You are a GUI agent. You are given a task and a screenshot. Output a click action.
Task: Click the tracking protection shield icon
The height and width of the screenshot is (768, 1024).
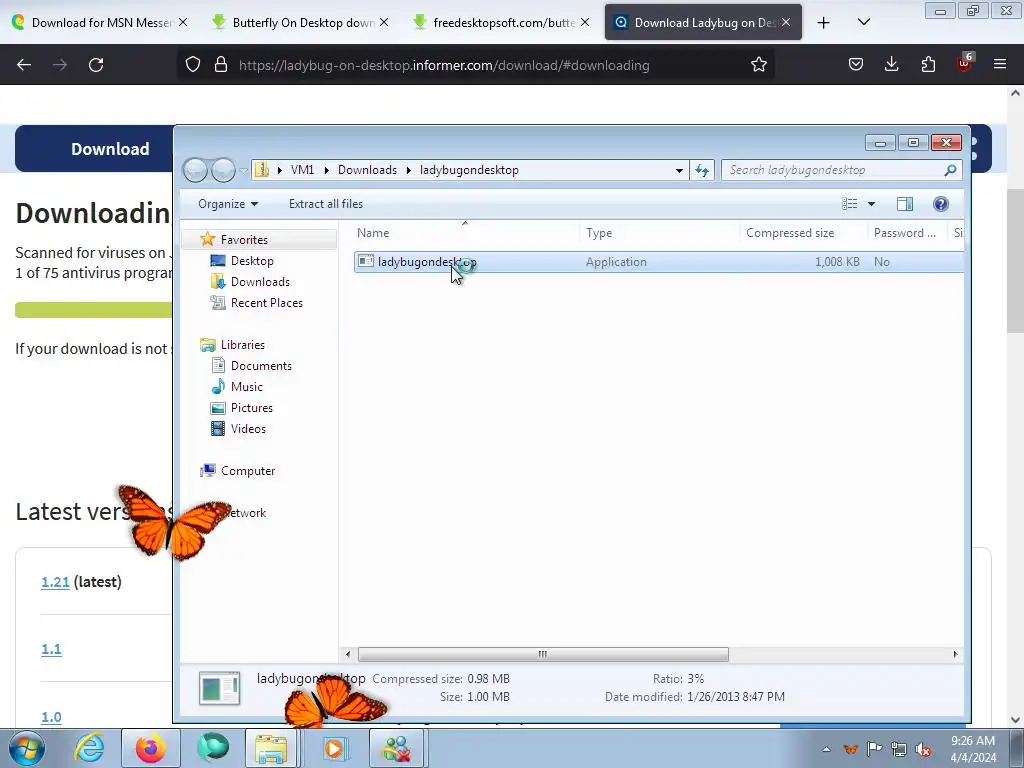click(x=193, y=64)
